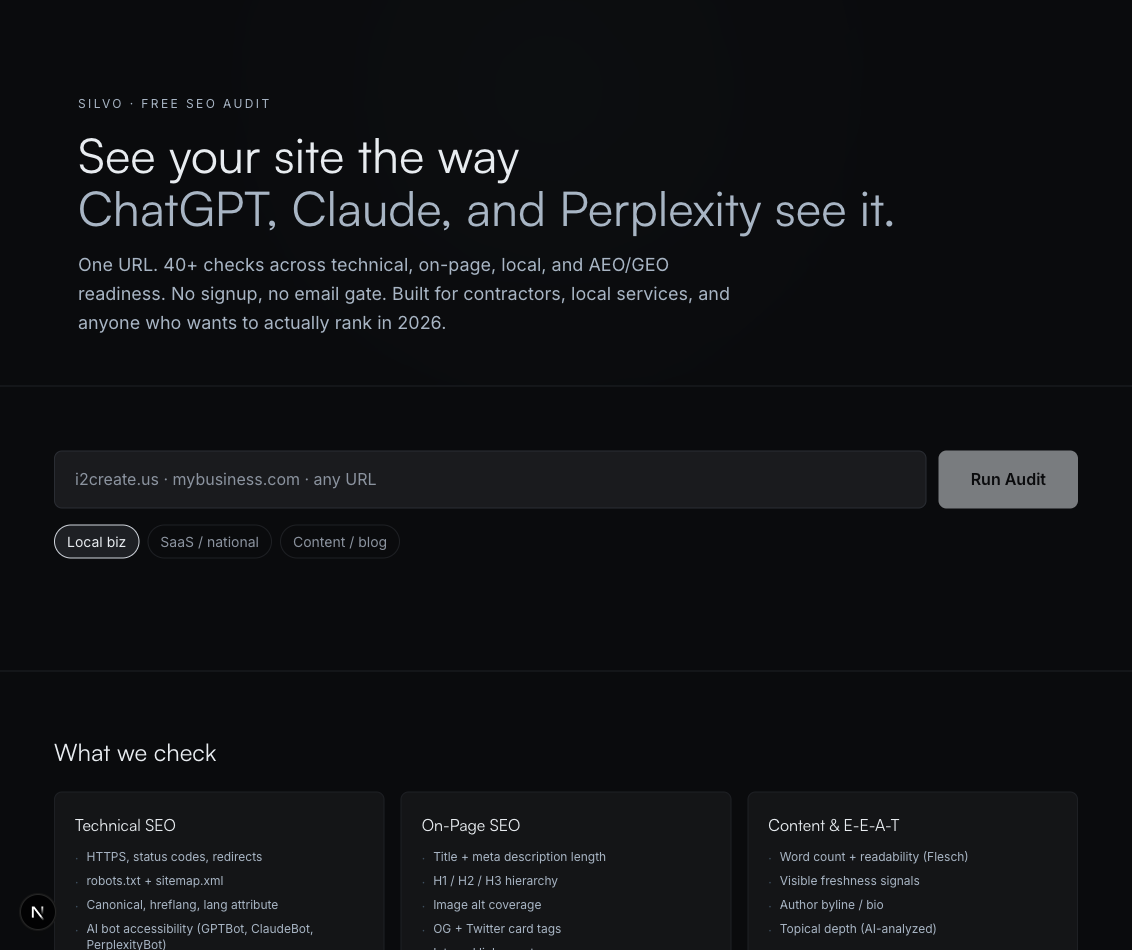Select the Local biz pill
The height and width of the screenshot is (950, 1132).
[x=97, y=541]
